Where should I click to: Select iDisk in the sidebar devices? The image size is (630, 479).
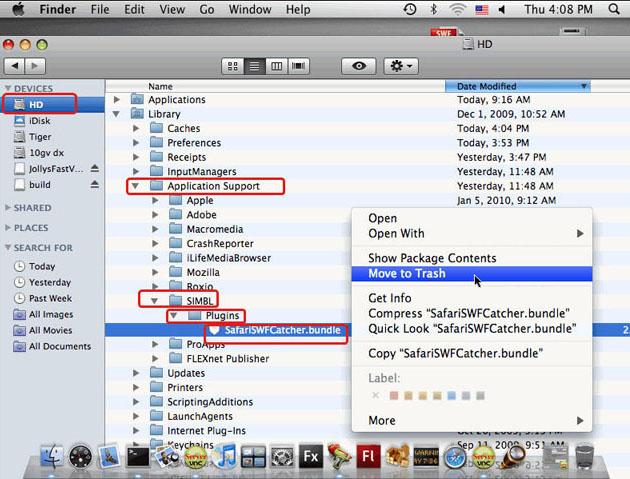point(39,120)
